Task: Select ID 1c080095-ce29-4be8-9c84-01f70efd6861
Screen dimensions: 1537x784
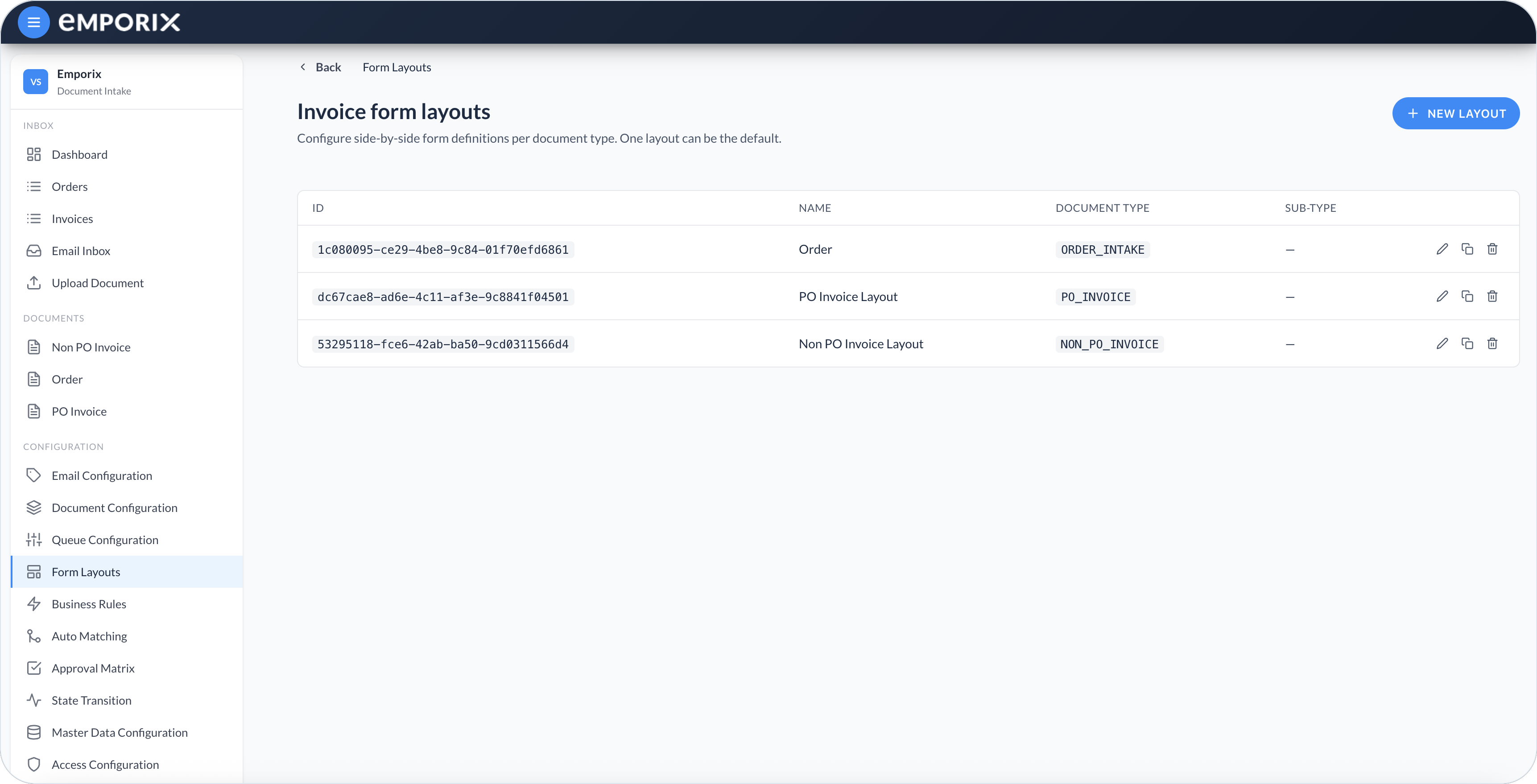Action: [443, 249]
